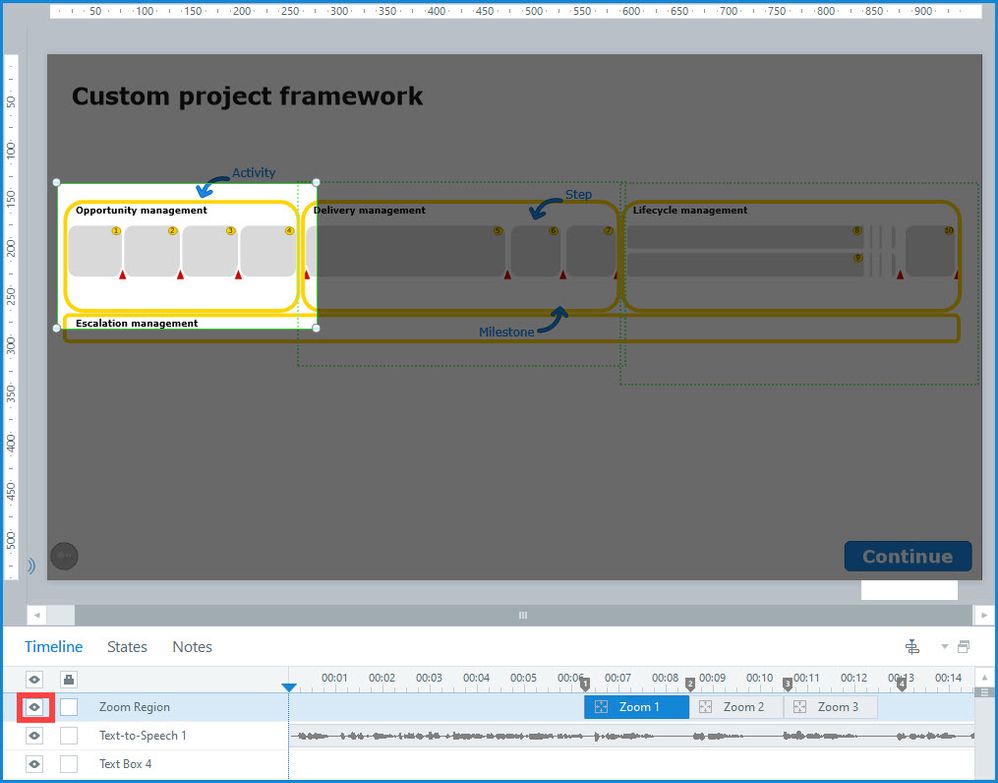Toggle visibility of Text Box 4
The image size is (998, 783).
point(35,764)
